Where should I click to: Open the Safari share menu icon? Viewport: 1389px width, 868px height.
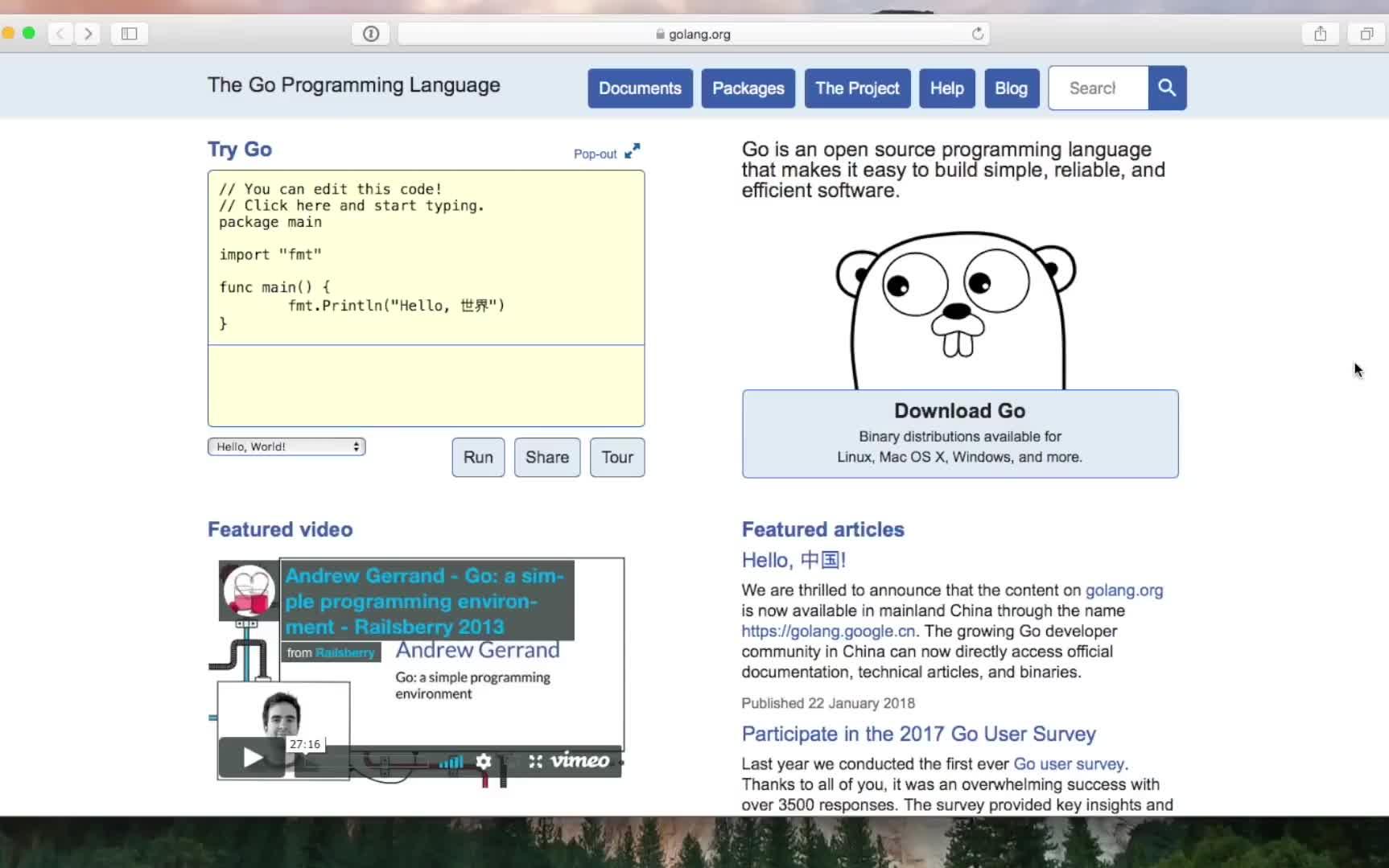pyautogui.click(x=1321, y=34)
